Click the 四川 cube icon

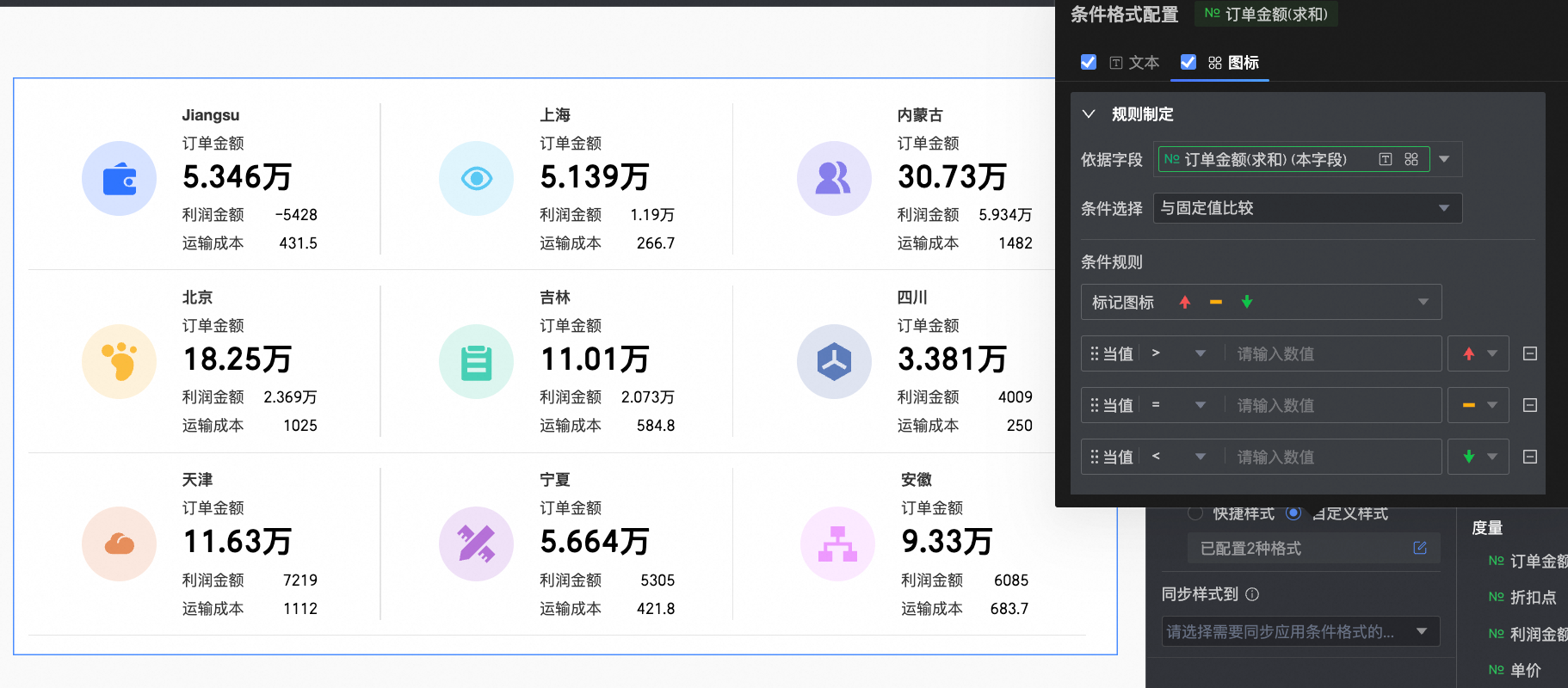click(834, 361)
